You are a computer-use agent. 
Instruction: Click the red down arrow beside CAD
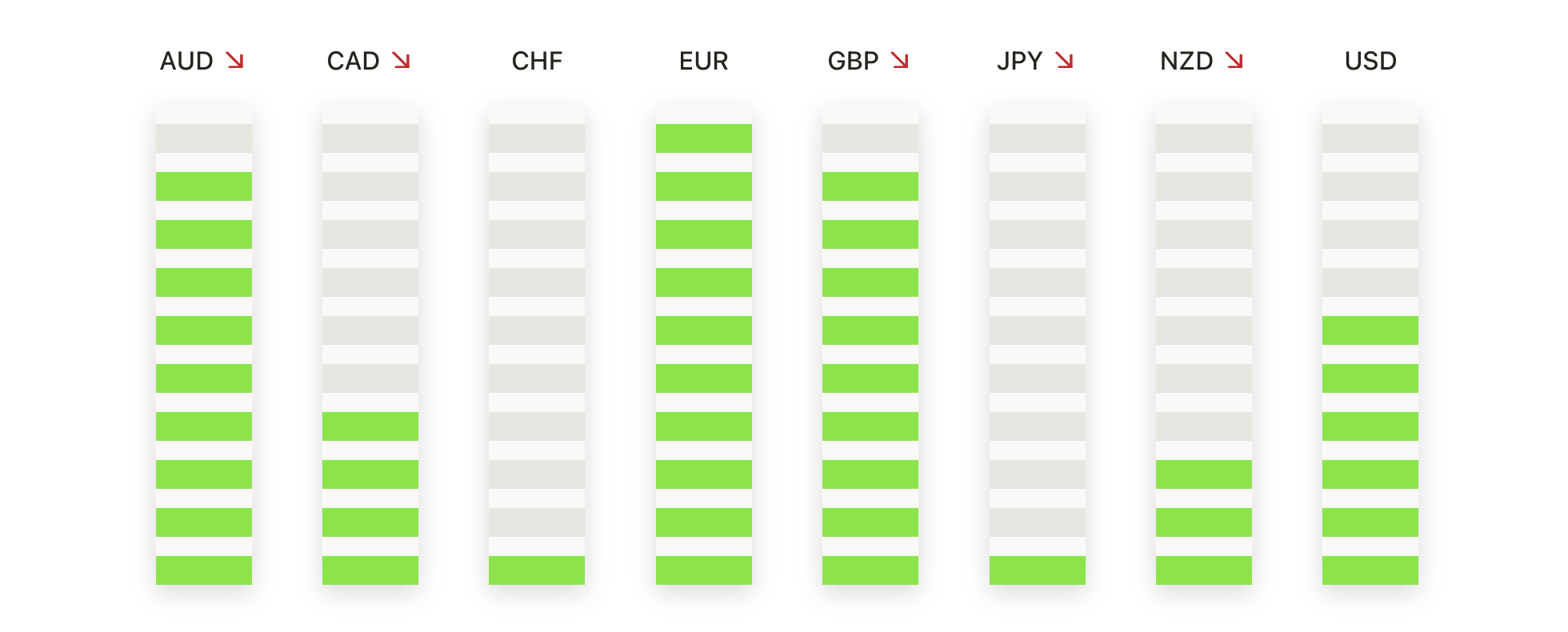(x=401, y=61)
